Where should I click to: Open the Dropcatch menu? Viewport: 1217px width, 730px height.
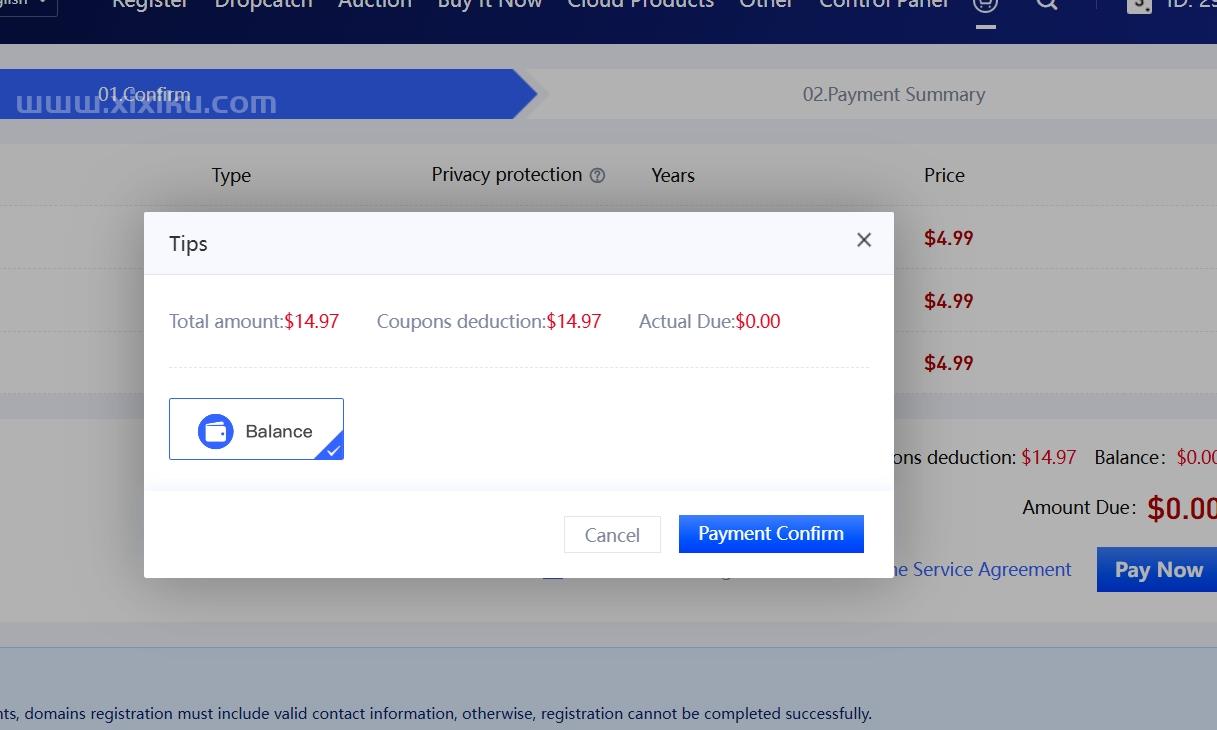pos(263,4)
